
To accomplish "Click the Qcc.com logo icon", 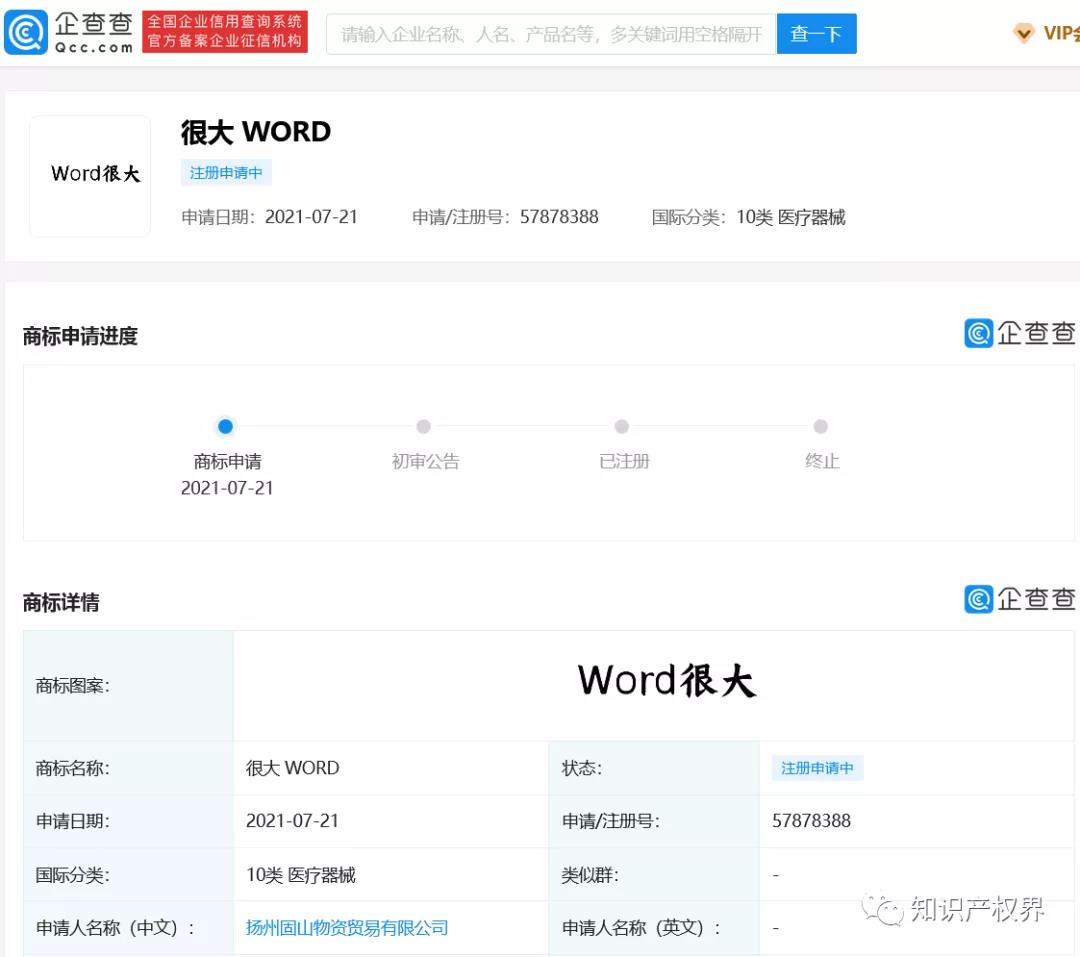I will (x=25, y=32).
